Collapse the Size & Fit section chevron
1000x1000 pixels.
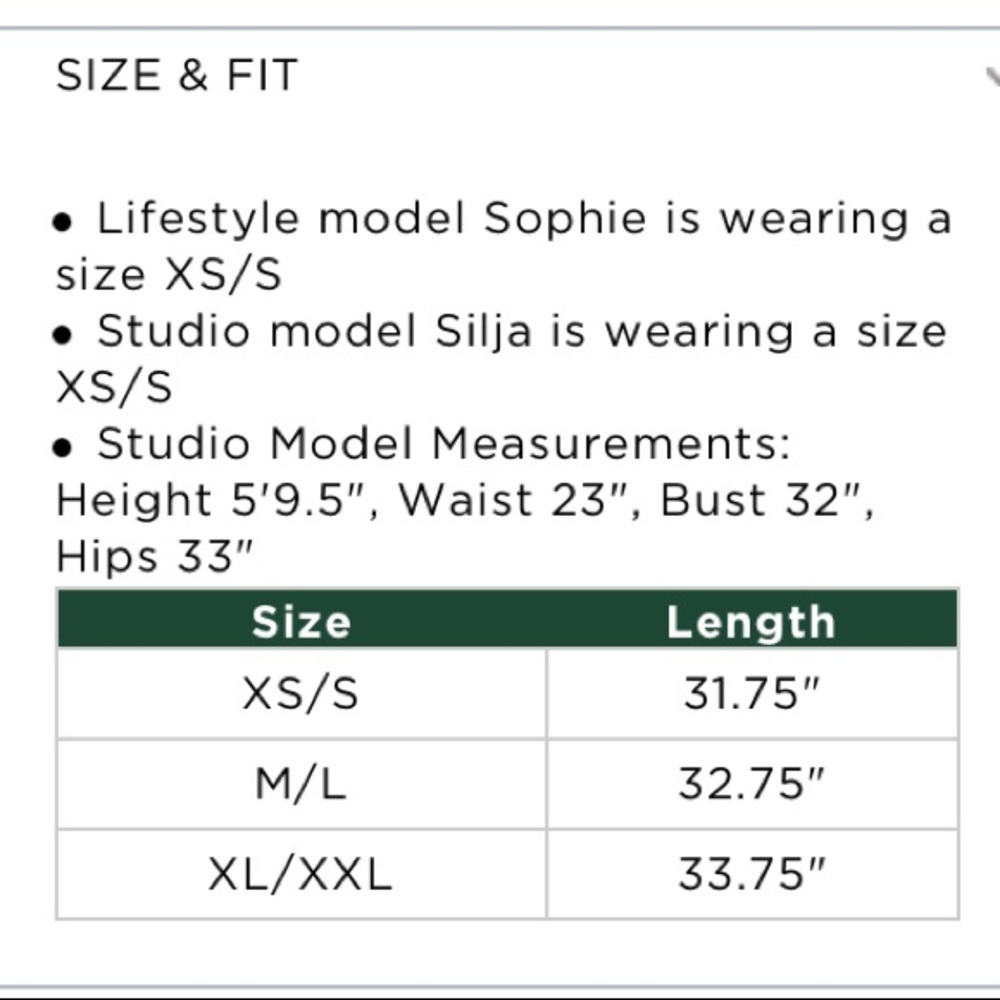[x=992, y=77]
